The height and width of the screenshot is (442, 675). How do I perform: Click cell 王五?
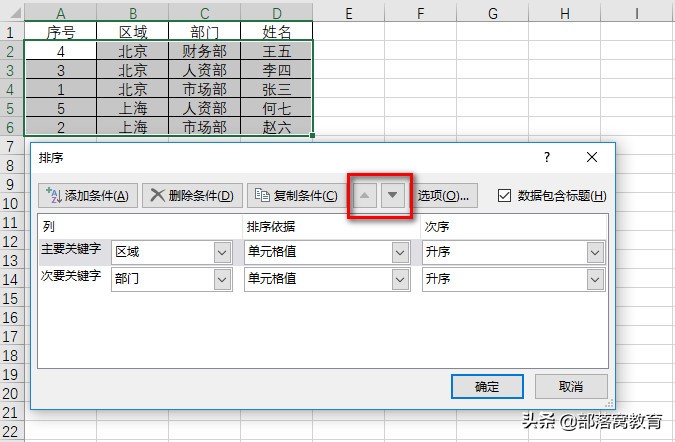tap(277, 51)
